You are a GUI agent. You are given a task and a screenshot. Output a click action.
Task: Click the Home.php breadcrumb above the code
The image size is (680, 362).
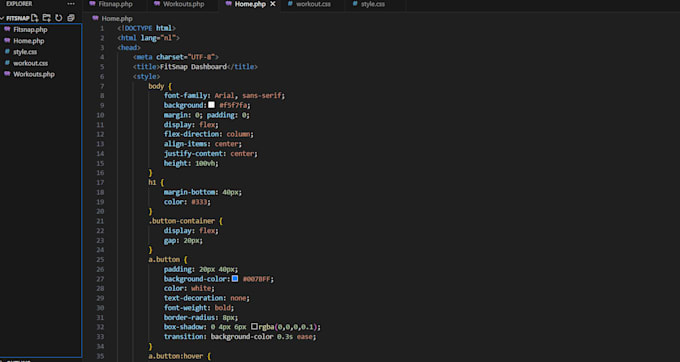click(117, 19)
